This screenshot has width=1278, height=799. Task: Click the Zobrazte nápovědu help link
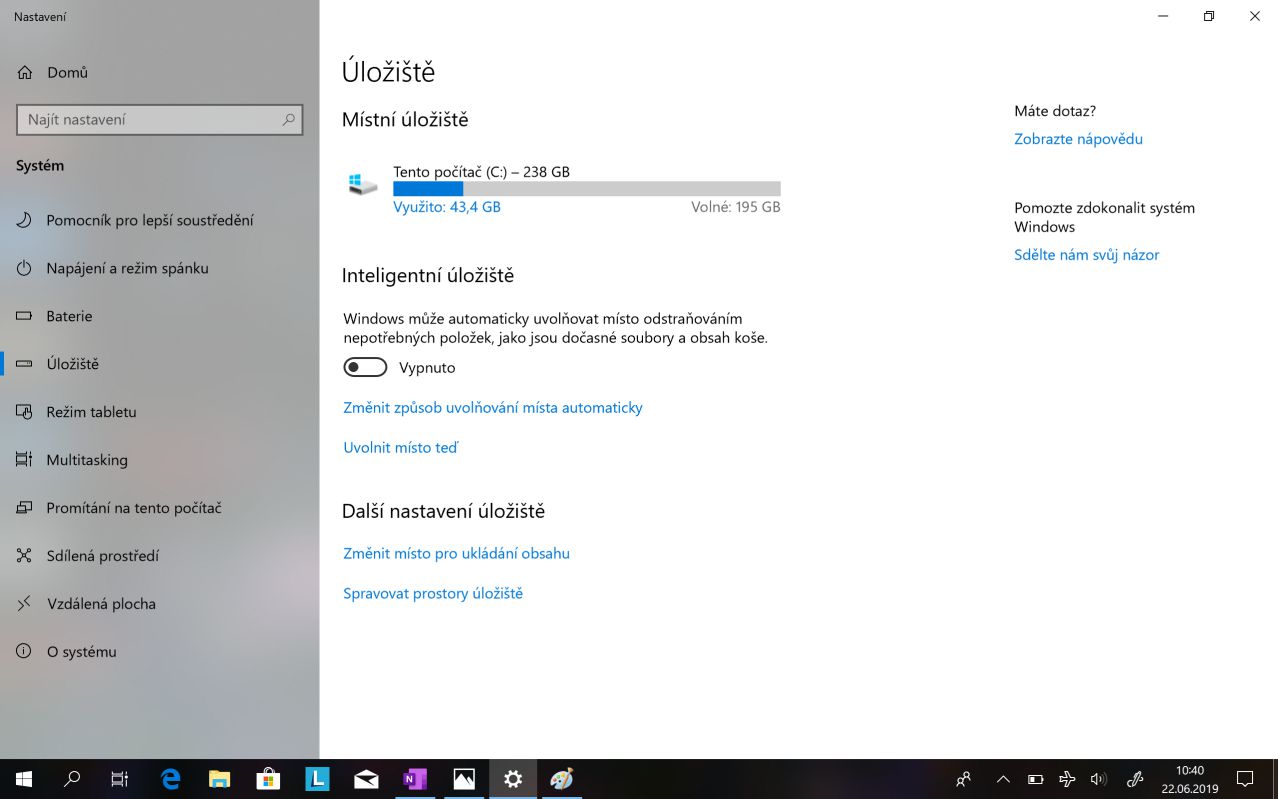[1078, 139]
